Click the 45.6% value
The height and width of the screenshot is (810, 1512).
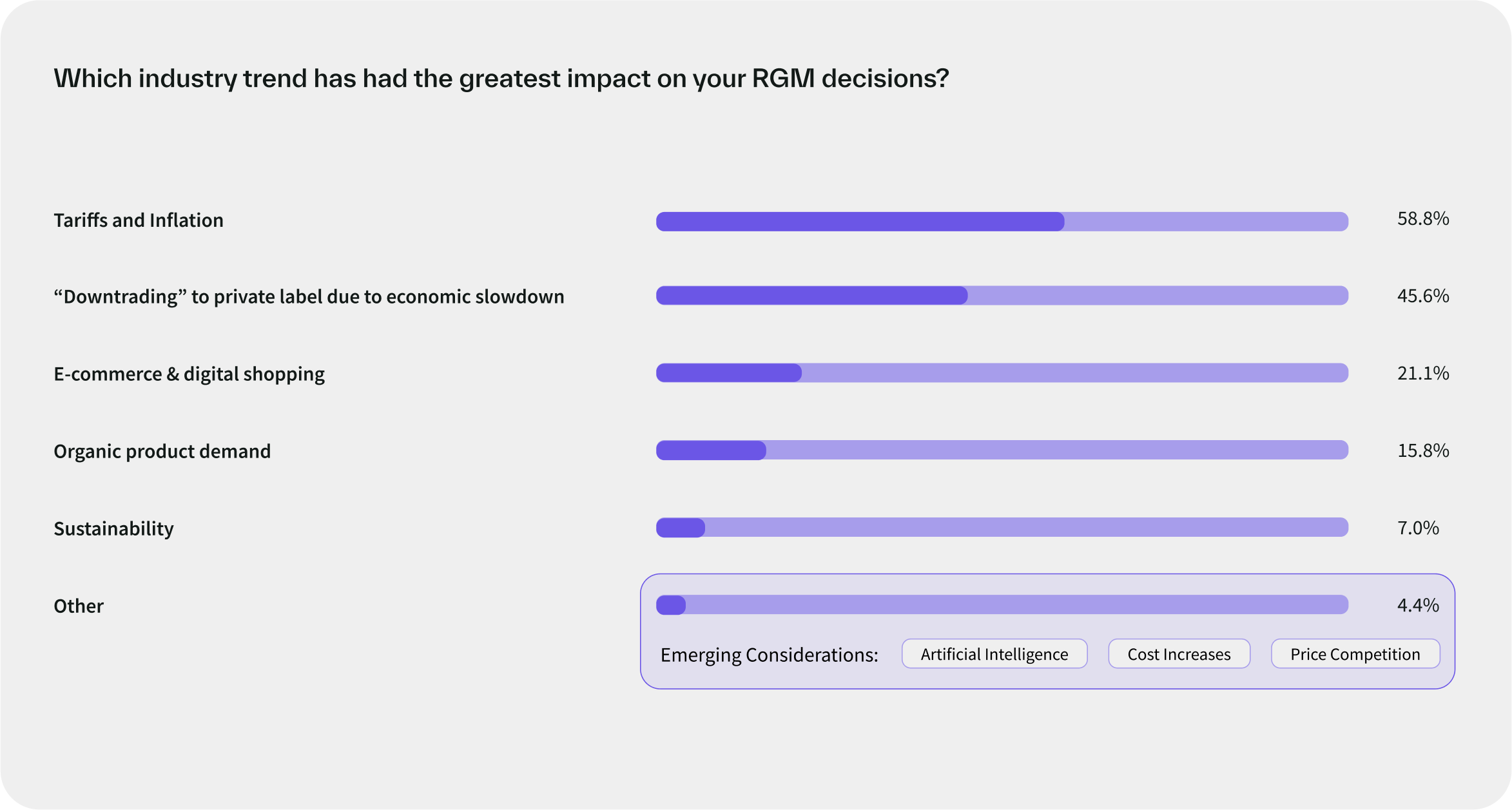coord(1422,296)
